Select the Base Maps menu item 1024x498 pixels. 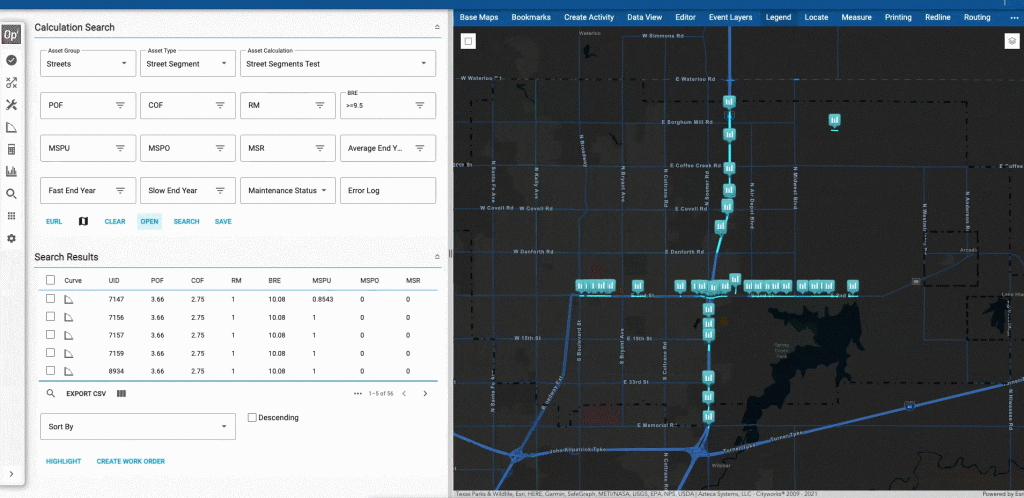point(479,18)
